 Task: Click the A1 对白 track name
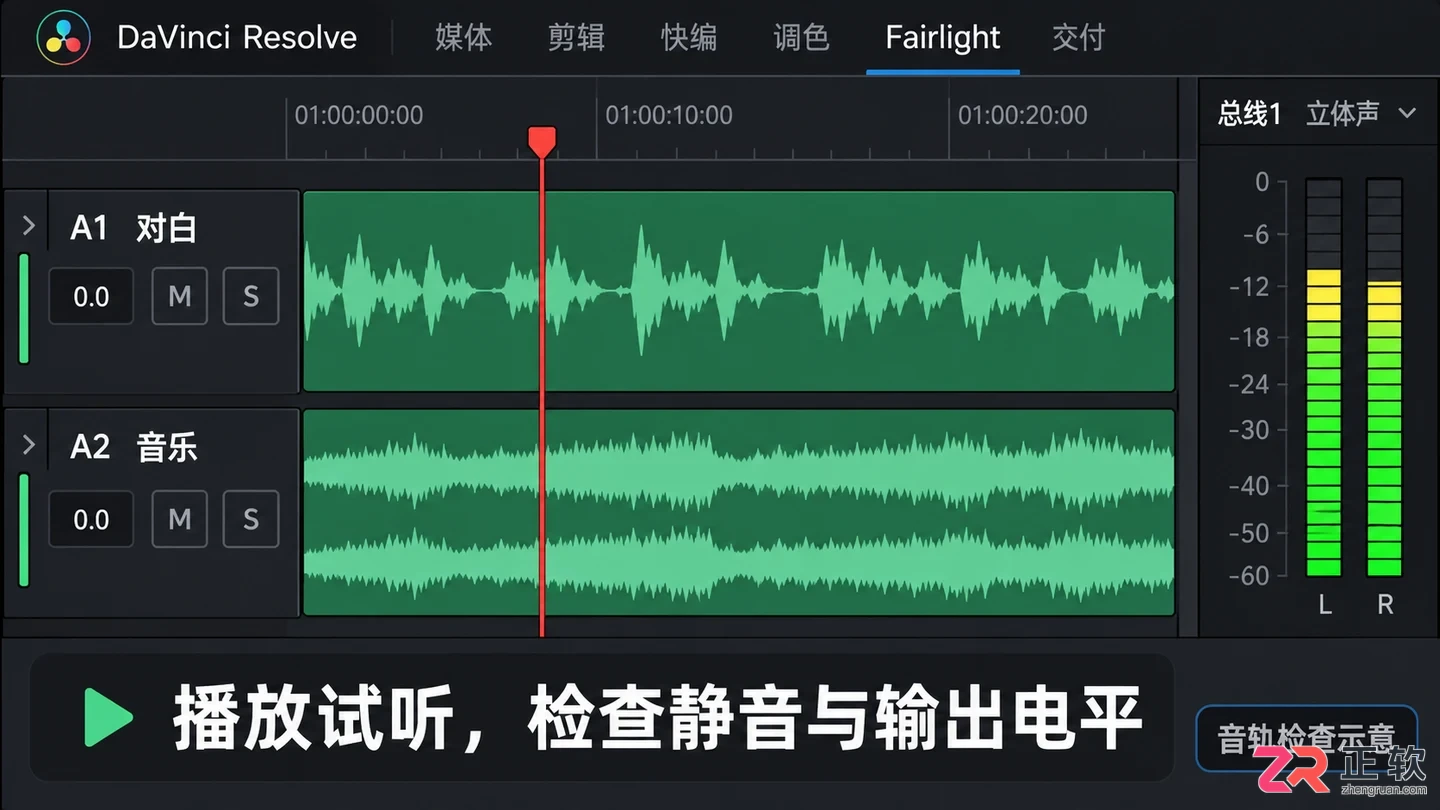pos(133,228)
